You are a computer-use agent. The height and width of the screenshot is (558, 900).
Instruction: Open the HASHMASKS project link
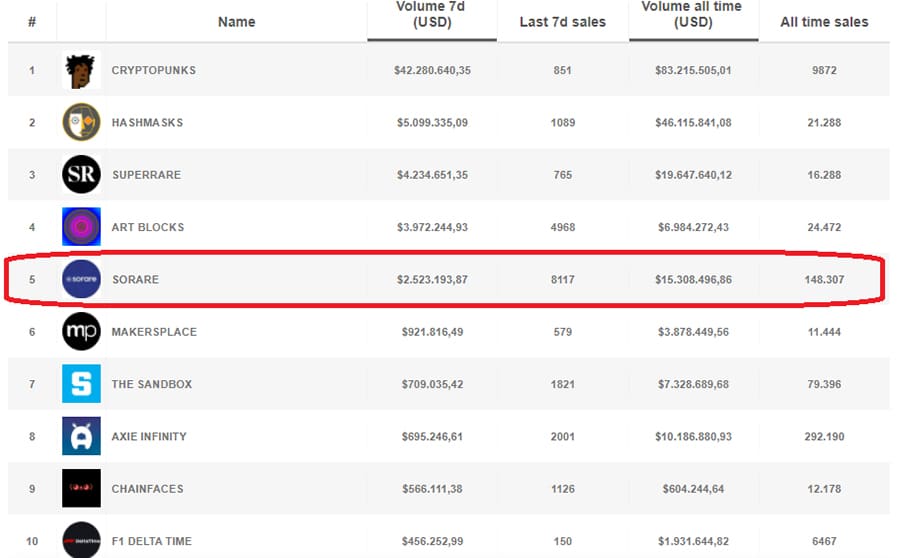pyautogui.click(x=147, y=122)
